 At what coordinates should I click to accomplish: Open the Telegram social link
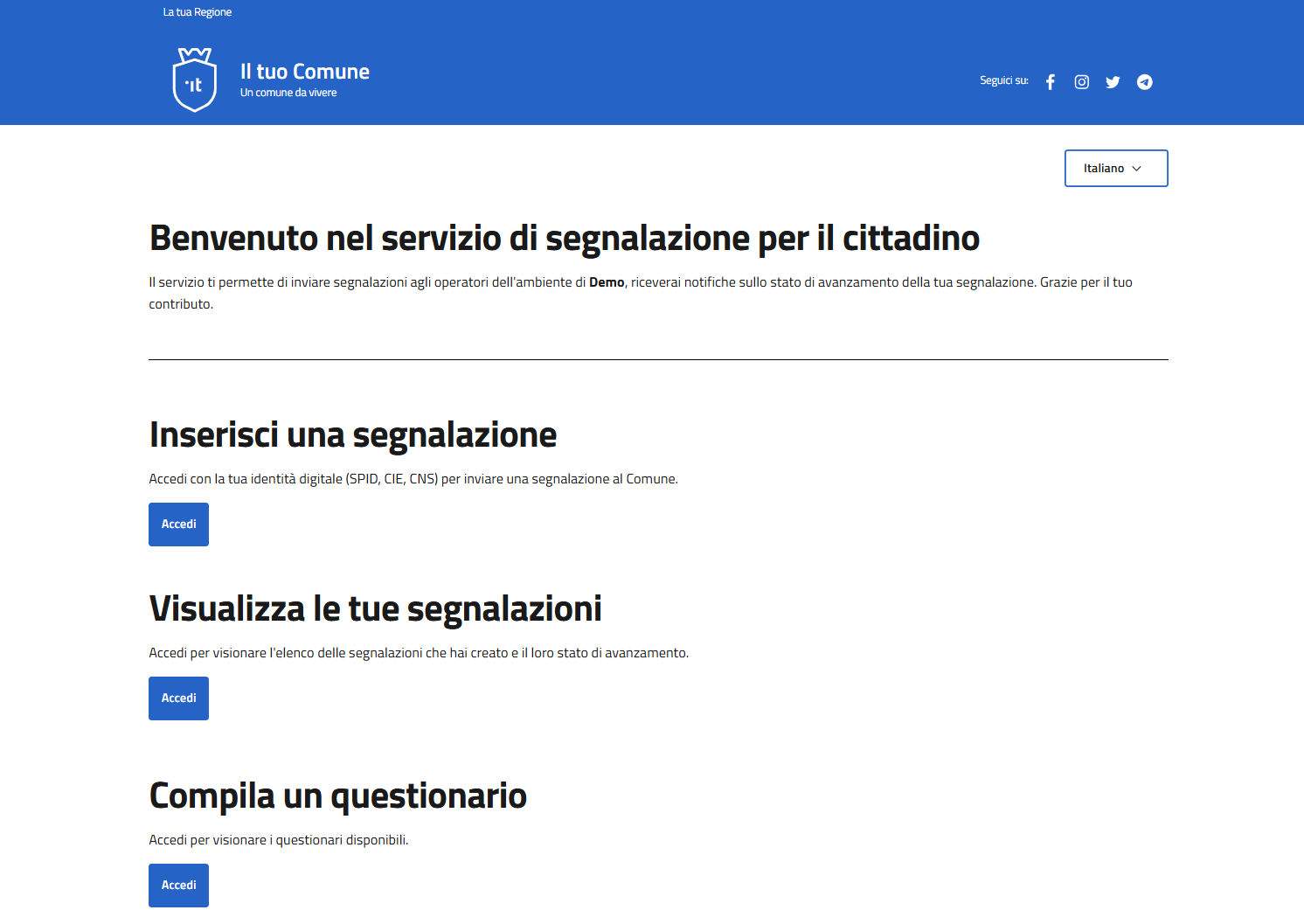[x=1145, y=82]
